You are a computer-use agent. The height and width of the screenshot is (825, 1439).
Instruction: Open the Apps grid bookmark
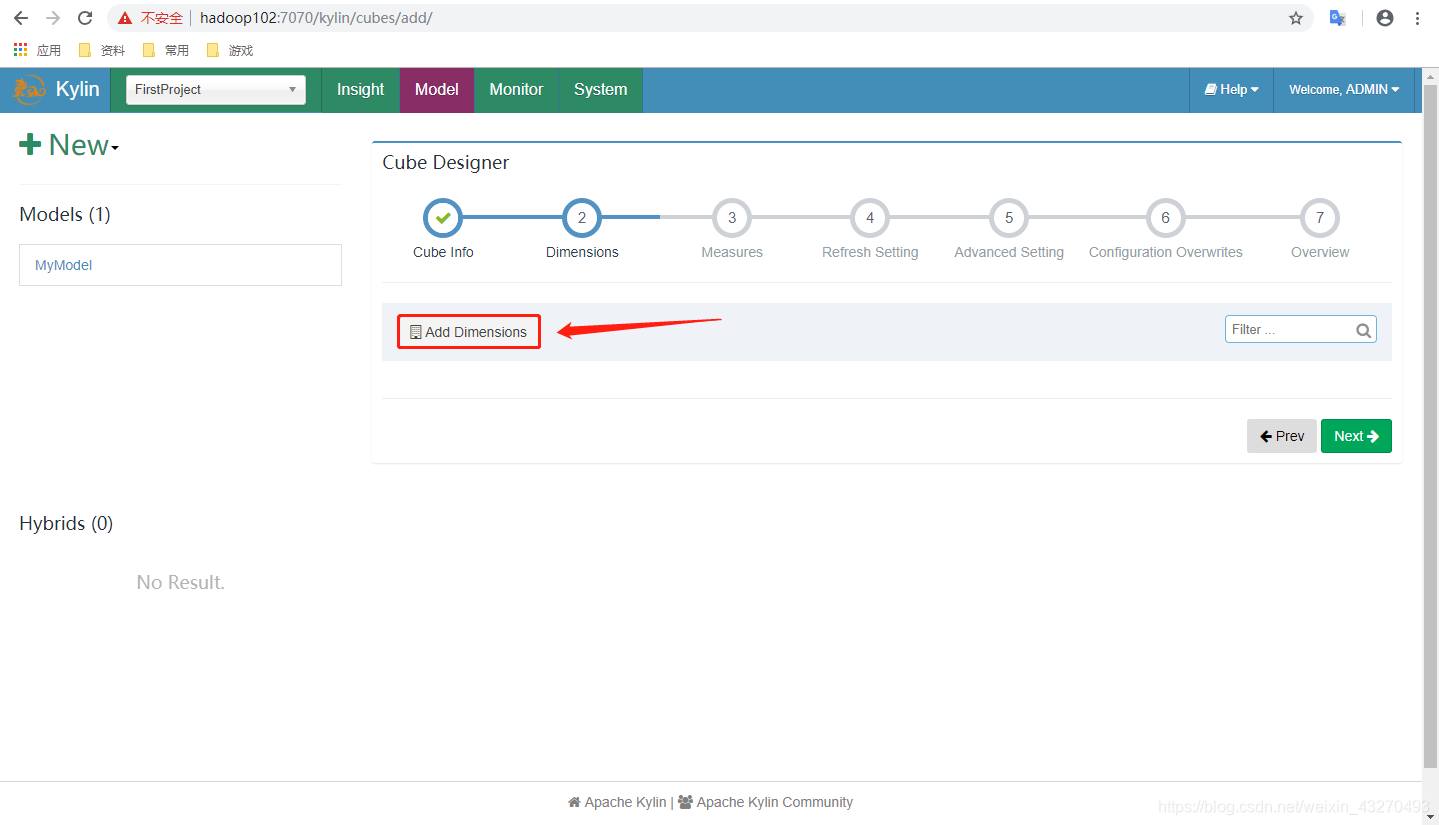[37, 50]
